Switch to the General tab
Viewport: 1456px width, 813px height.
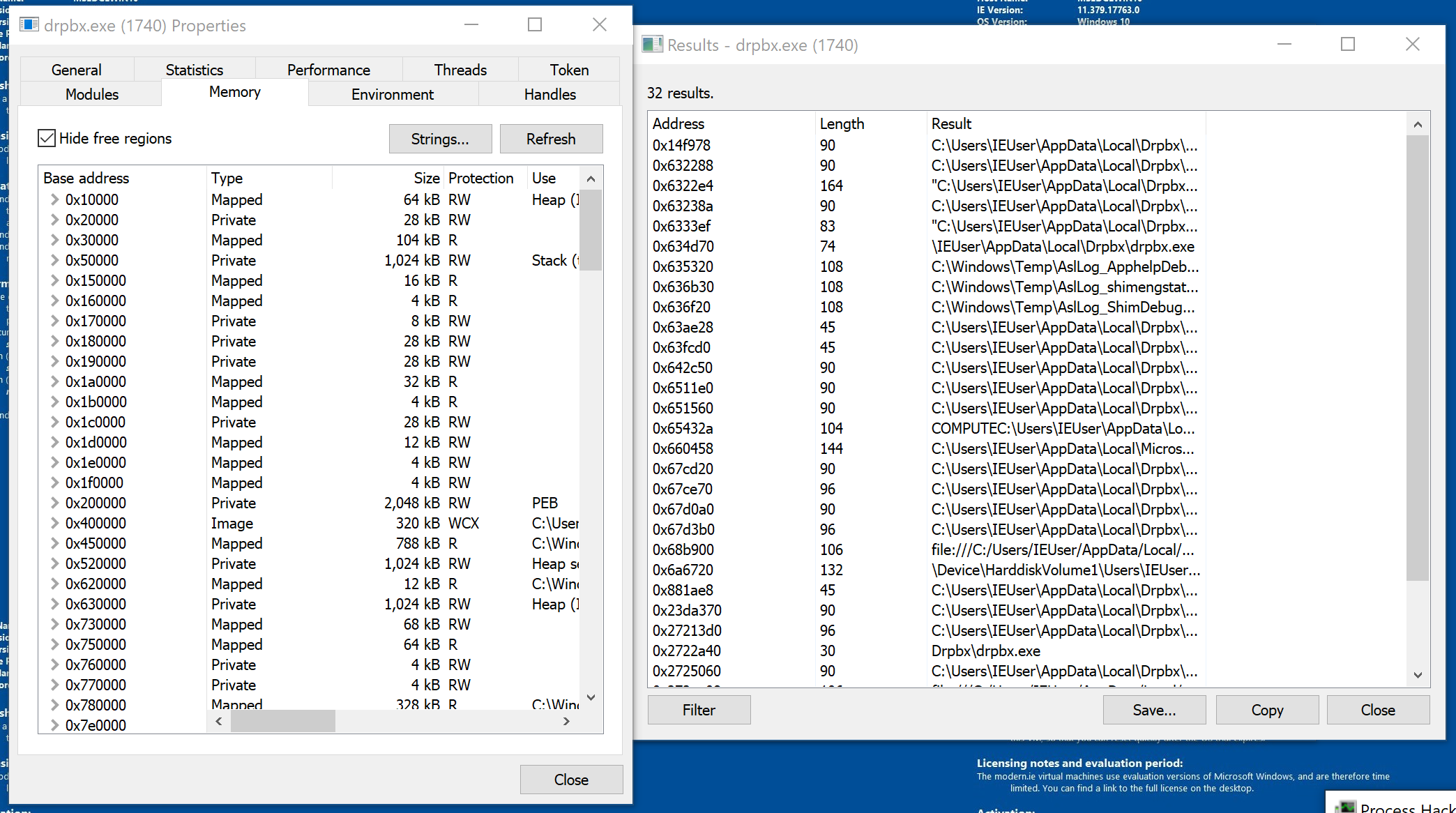[x=77, y=70]
